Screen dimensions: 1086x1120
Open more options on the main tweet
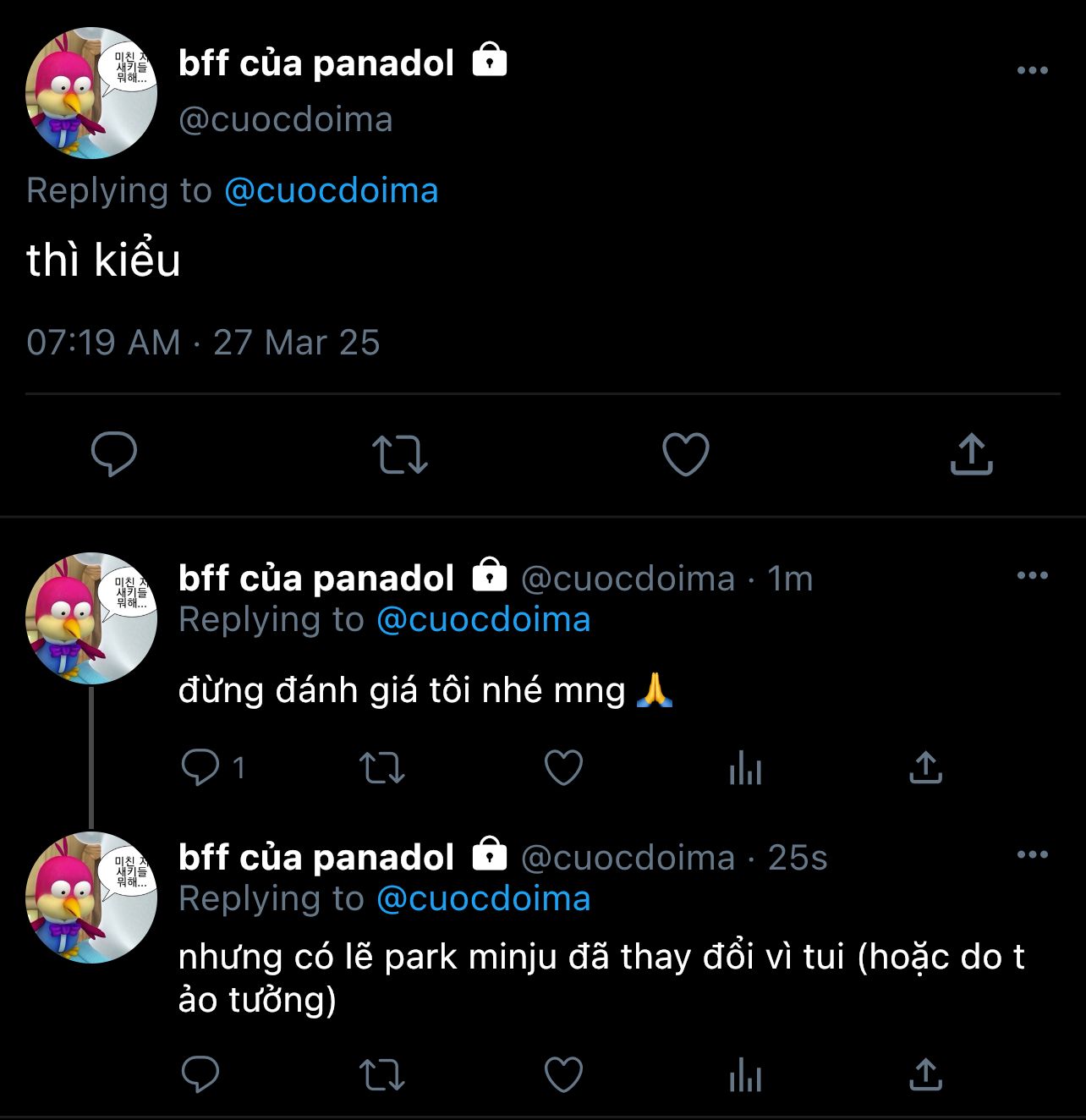tap(1032, 70)
